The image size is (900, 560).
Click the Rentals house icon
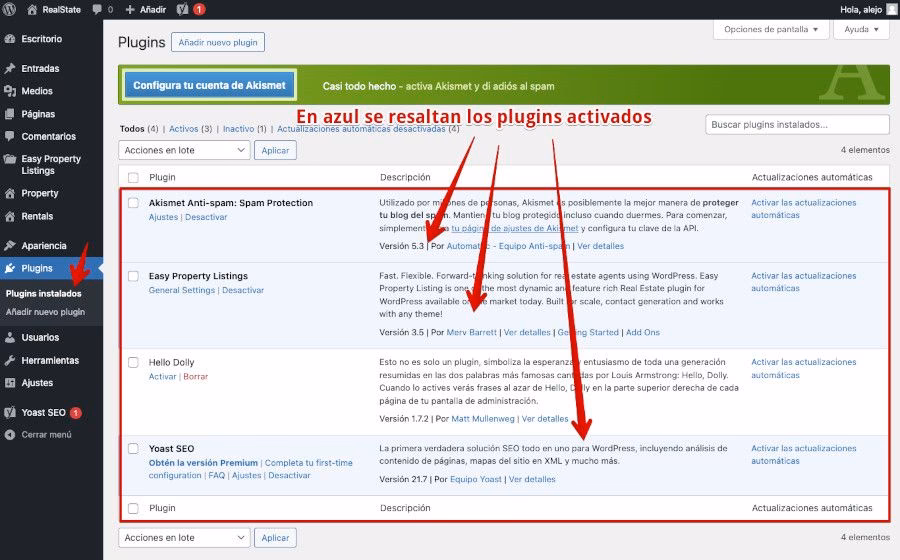point(10,216)
